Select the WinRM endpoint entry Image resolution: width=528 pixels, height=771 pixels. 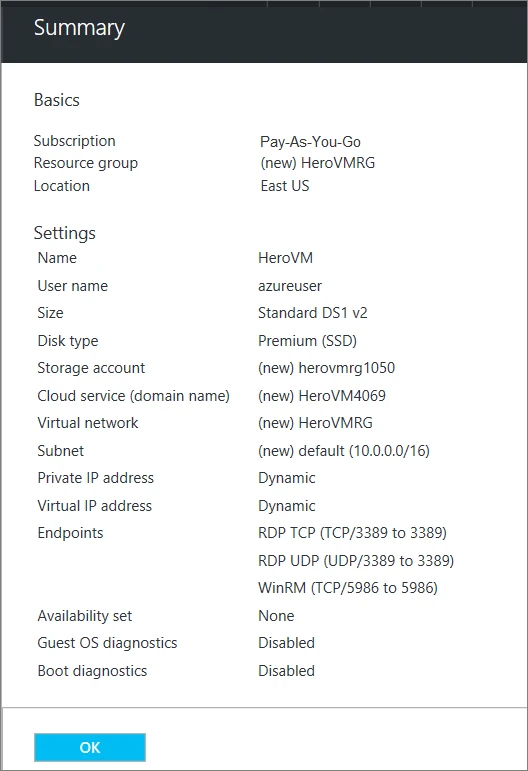tap(348, 588)
